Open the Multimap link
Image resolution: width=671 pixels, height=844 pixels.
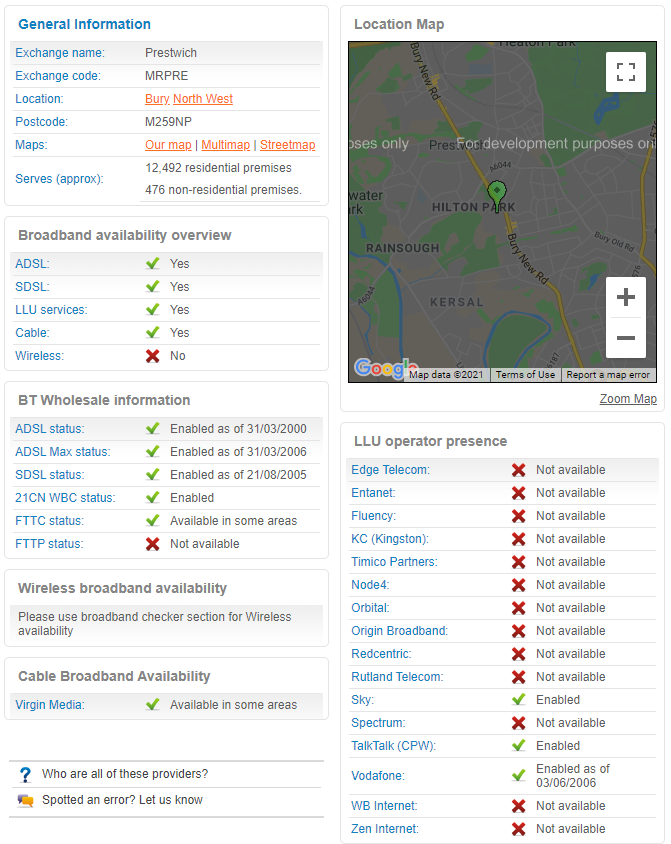click(x=225, y=145)
